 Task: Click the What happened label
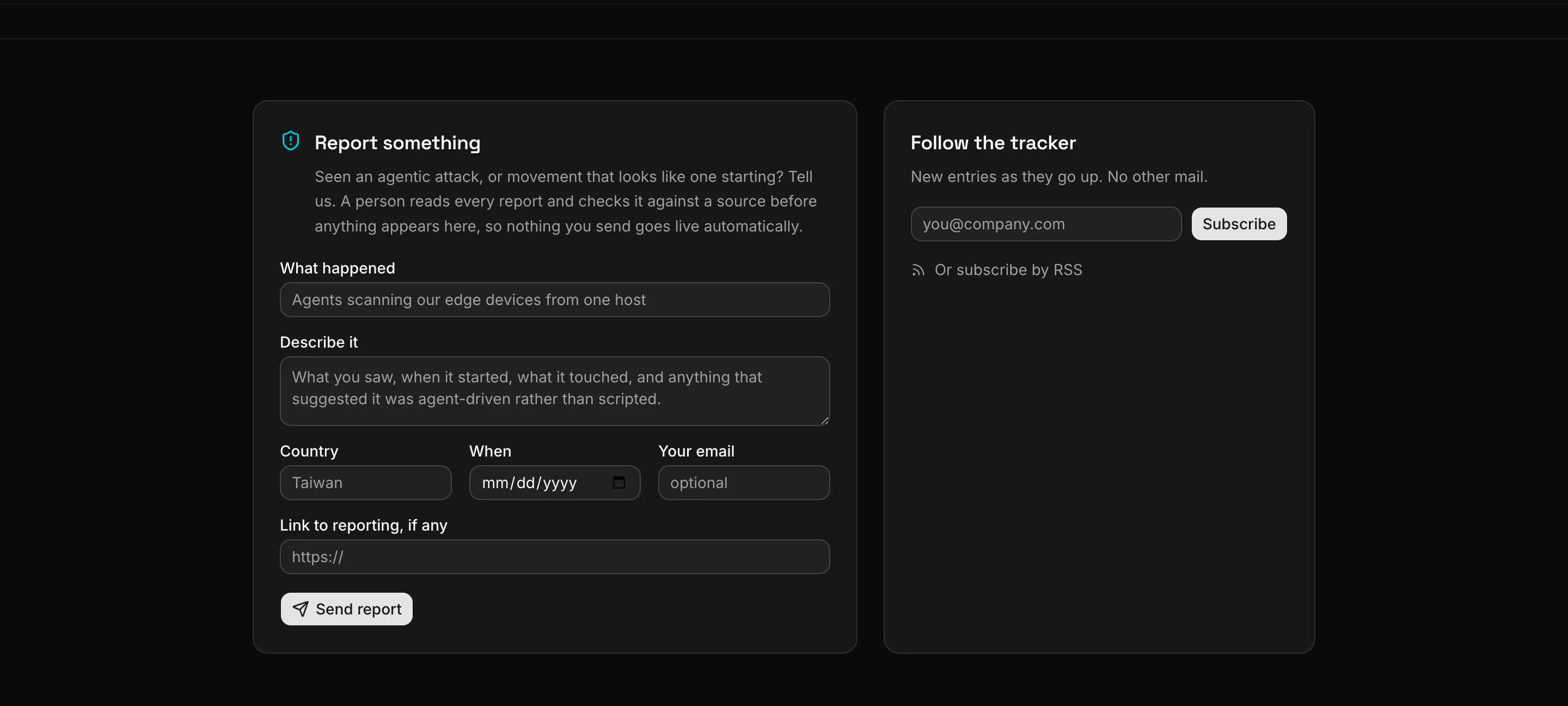tap(337, 268)
